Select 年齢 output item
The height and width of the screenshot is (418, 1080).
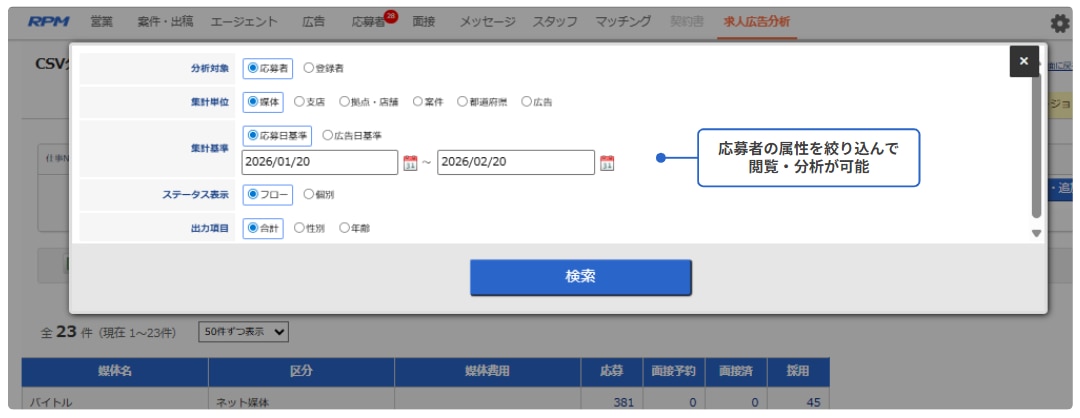355,228
